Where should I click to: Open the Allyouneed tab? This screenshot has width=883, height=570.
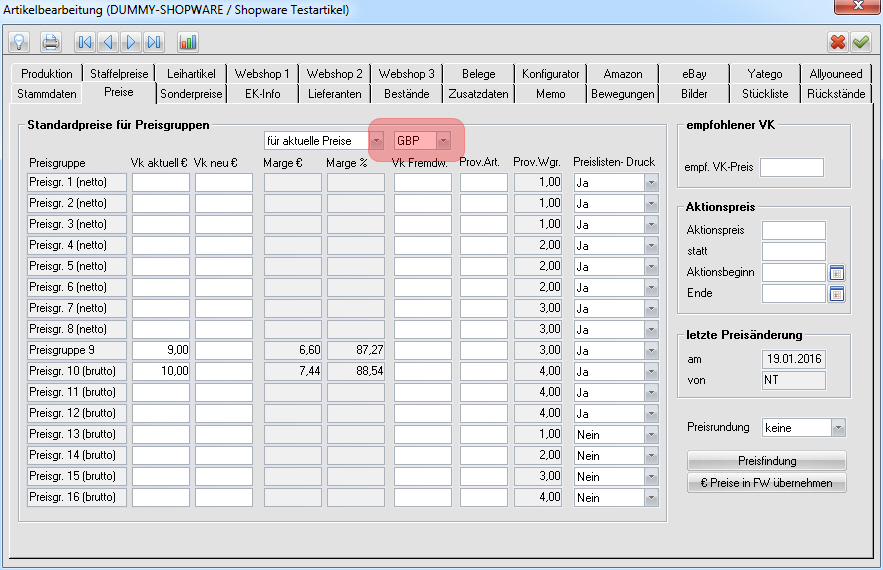pyautogui.click(x=836, y=74)
